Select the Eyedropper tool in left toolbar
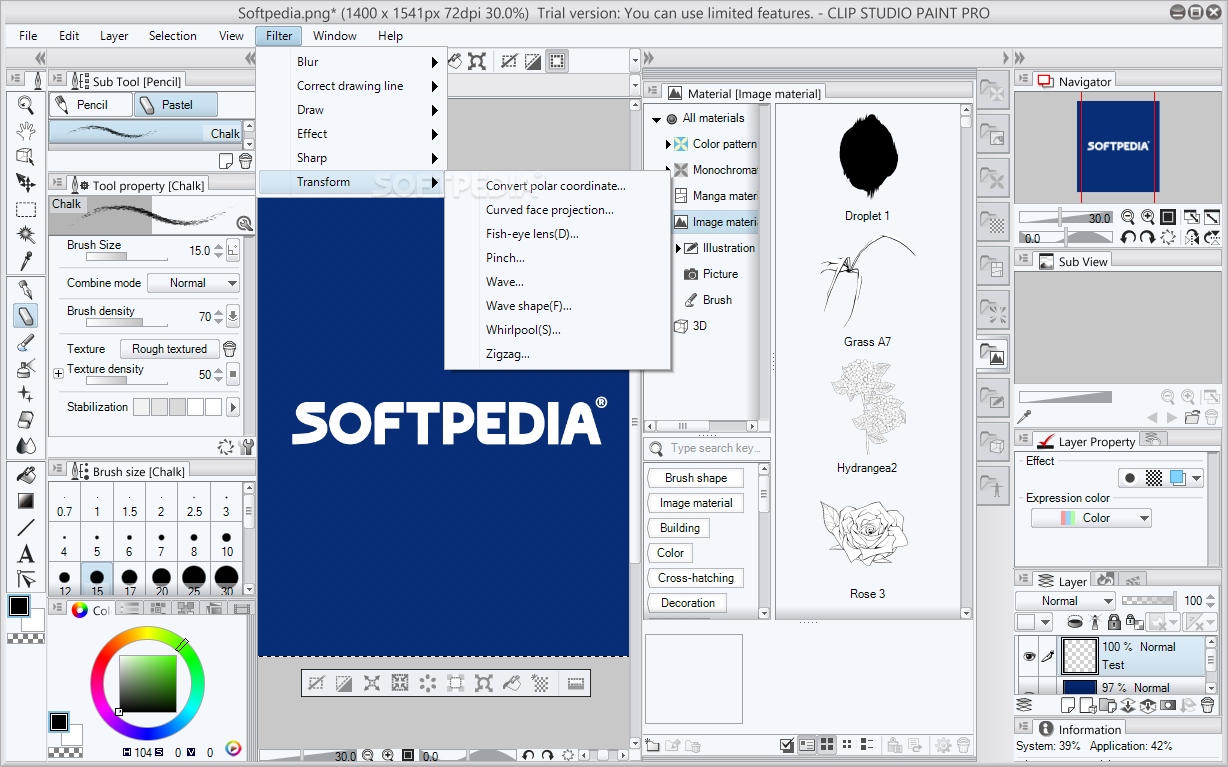The height and width of the screenshot is (767, 1228). tap(26, 261)
